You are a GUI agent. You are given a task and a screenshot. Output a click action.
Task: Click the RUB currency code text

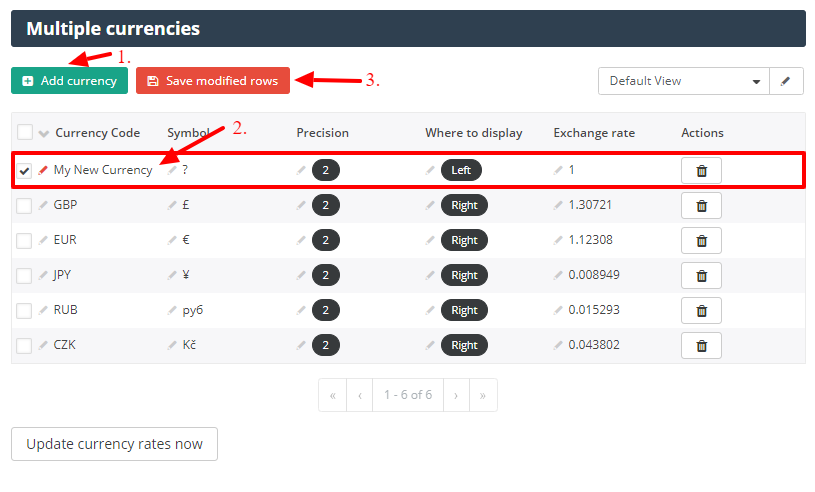coord(65,310)
